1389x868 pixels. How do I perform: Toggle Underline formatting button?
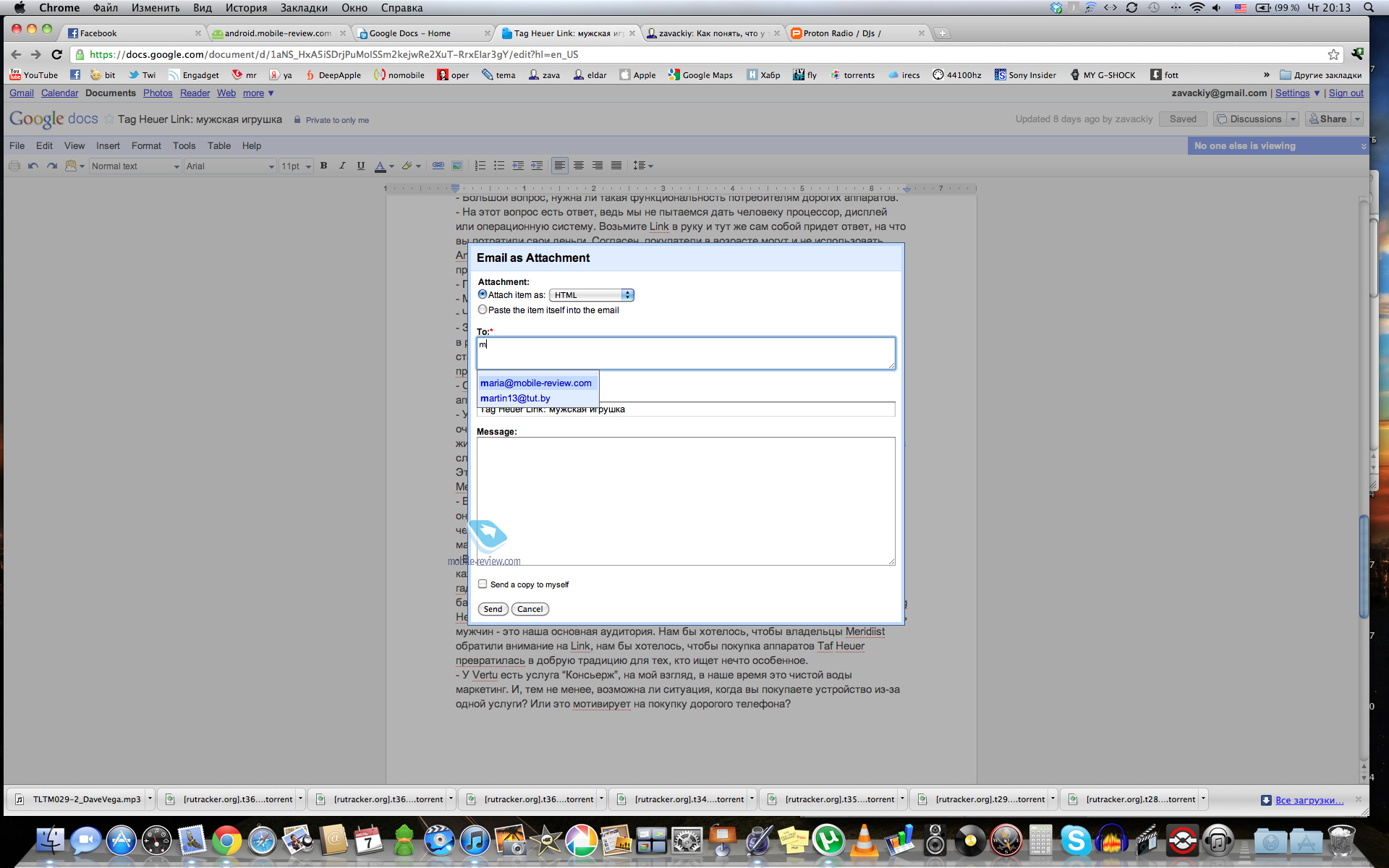tap(360, 166)
